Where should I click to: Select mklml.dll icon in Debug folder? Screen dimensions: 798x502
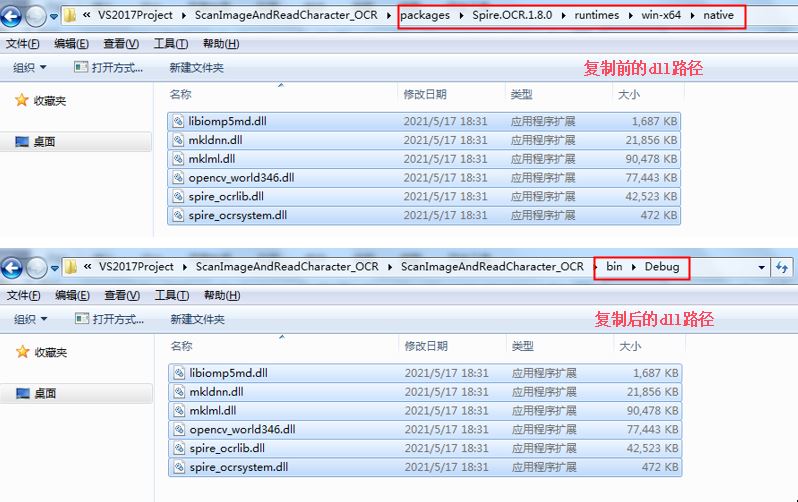[179, 411]
